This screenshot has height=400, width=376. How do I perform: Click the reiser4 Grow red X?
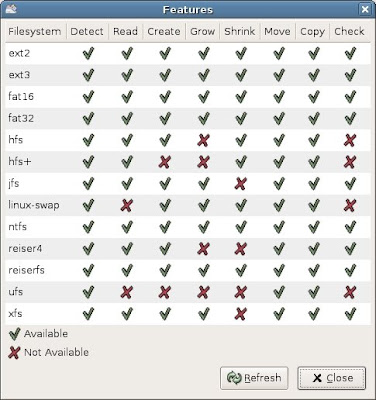[x=203, y=249]
